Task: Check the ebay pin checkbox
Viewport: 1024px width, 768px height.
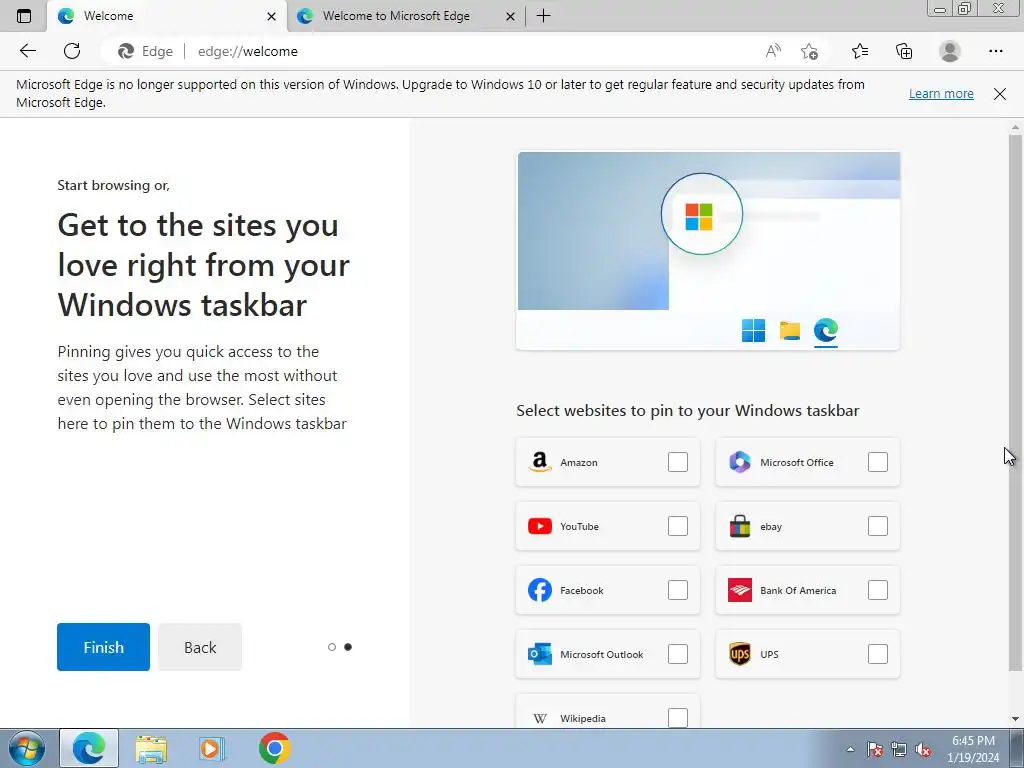Action: [x=878, y=526]
